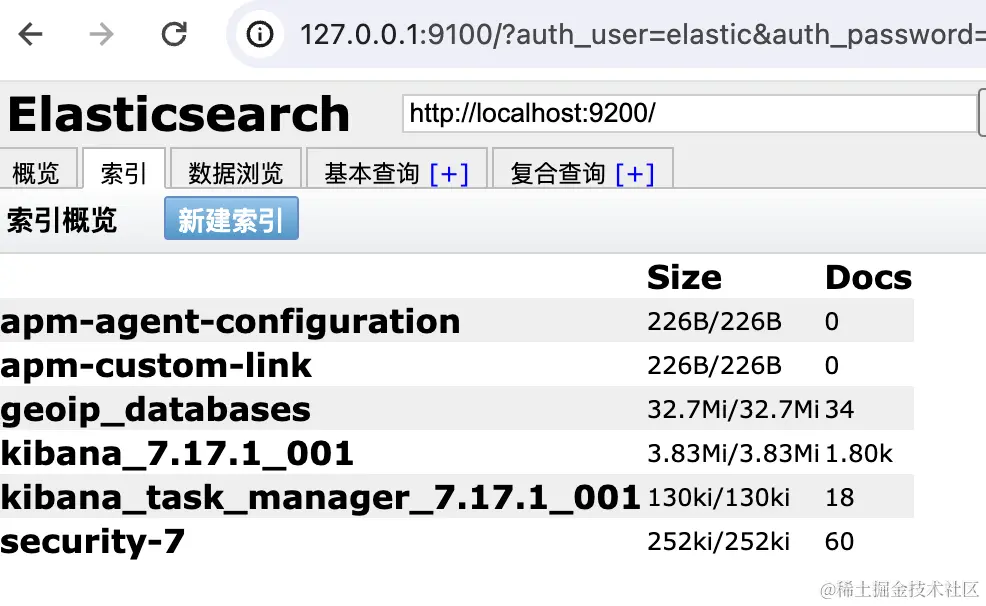View site info icon in address bar
This screenshot has height=606, width=986.
tap(260, 34)
